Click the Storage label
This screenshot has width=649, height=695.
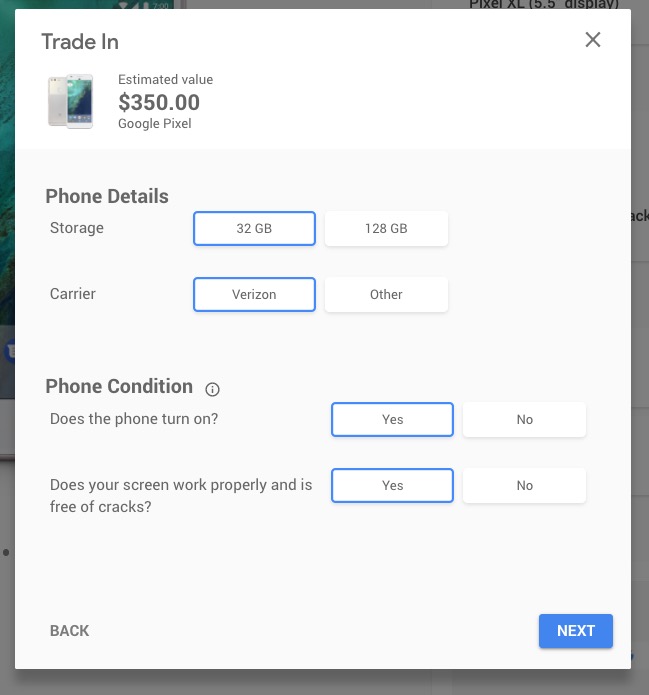pyautogui.click(x=77, y=228)
